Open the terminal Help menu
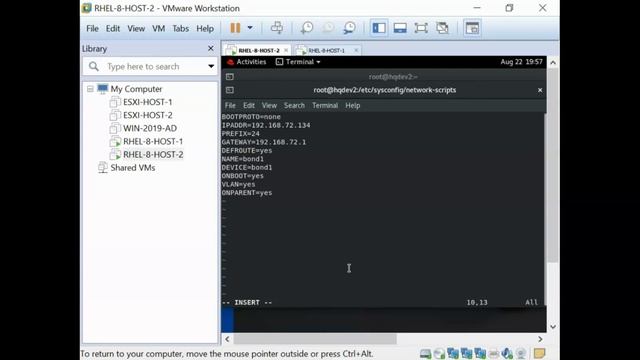 [353, 105]
